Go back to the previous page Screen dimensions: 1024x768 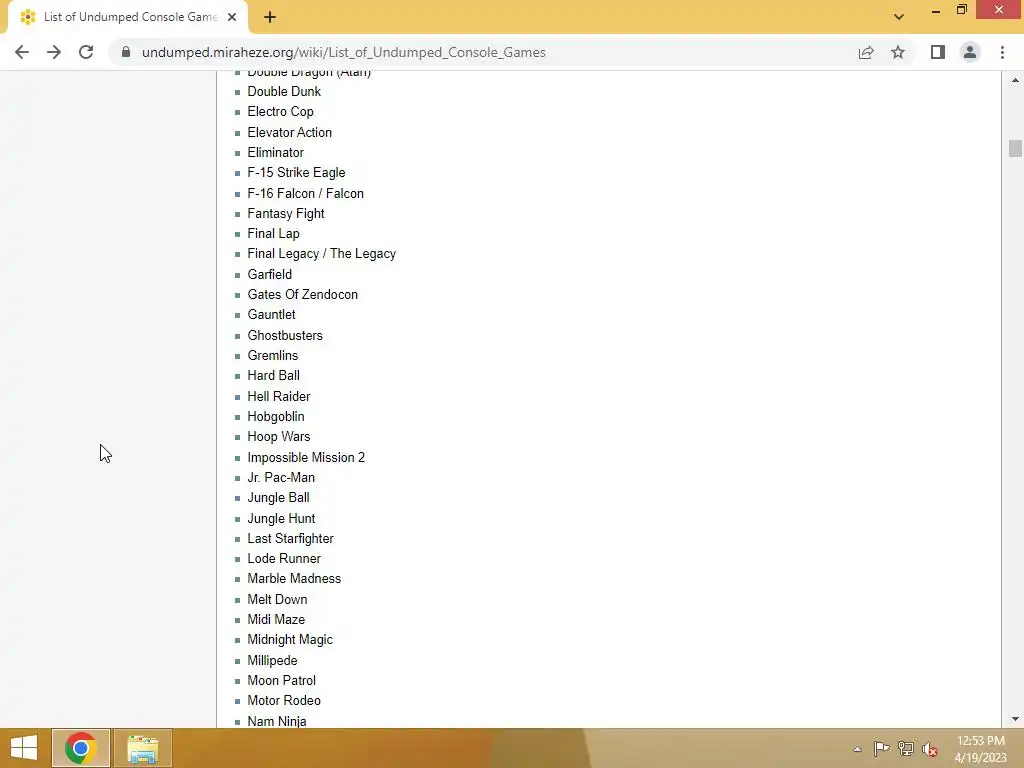pyautogui.click(x=22, y=52)
